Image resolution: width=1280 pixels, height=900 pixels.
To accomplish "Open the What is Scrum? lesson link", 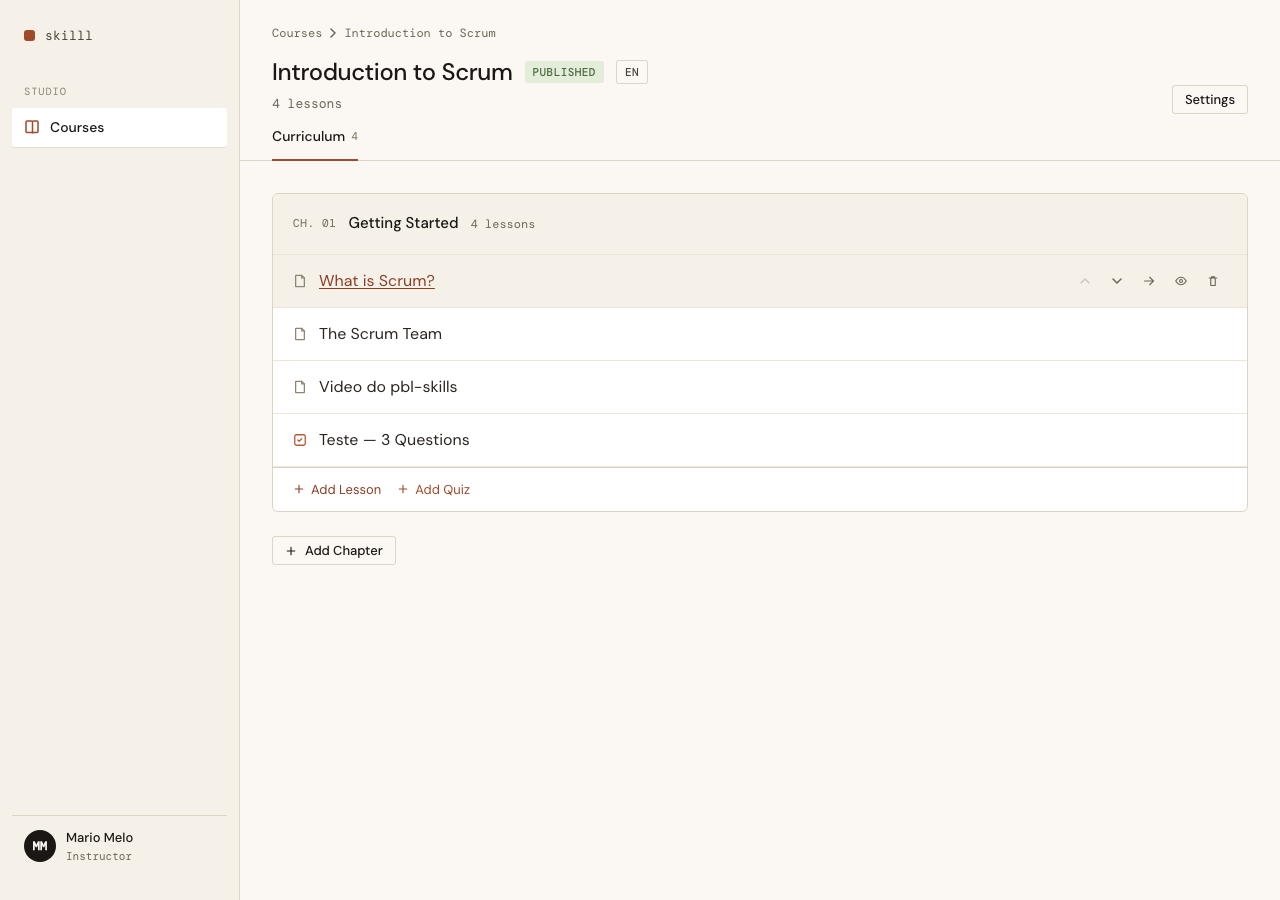I will tap(377, 281).
